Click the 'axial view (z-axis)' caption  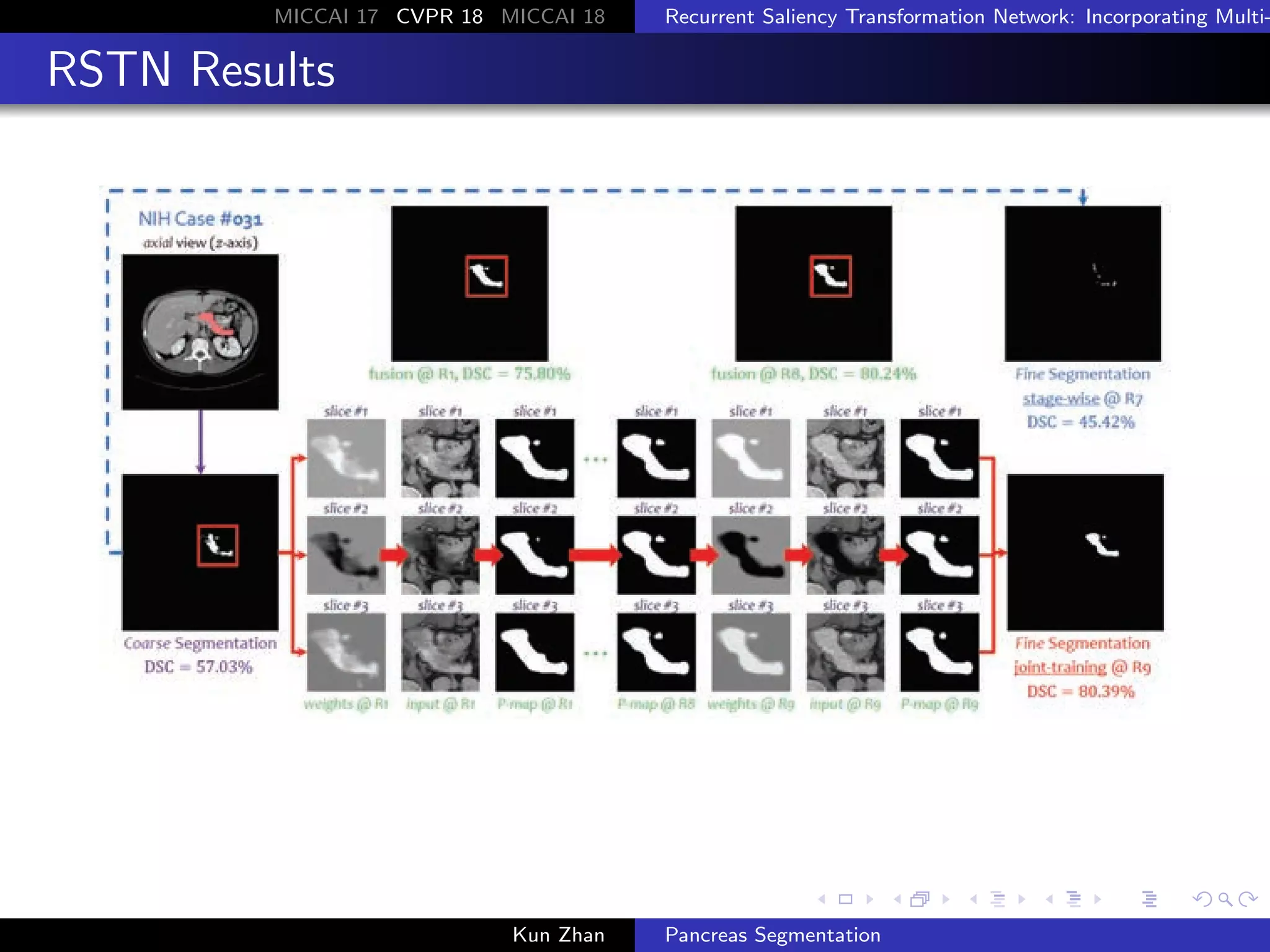200,243
